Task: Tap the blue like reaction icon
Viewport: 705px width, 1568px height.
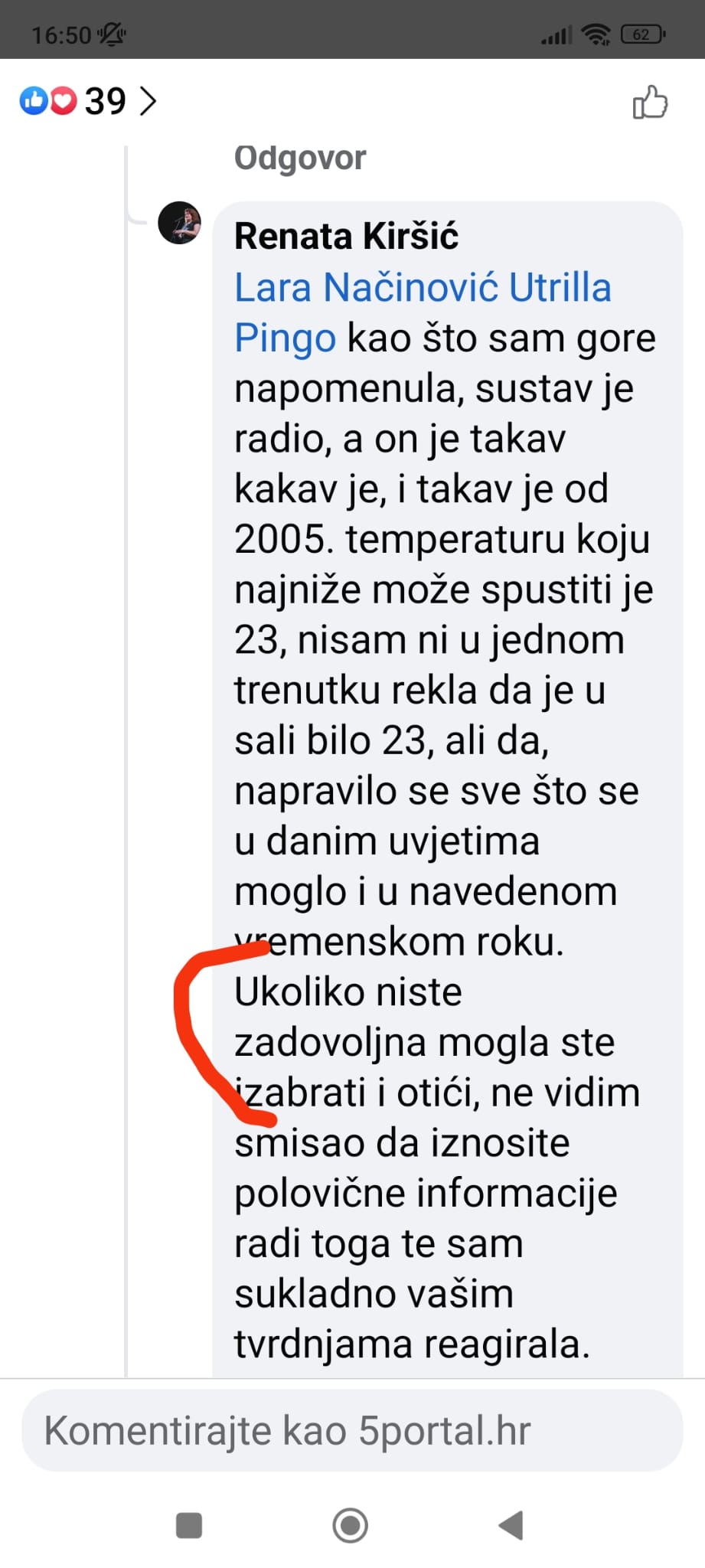Action: pyautogui.click(x=34, y=100)
